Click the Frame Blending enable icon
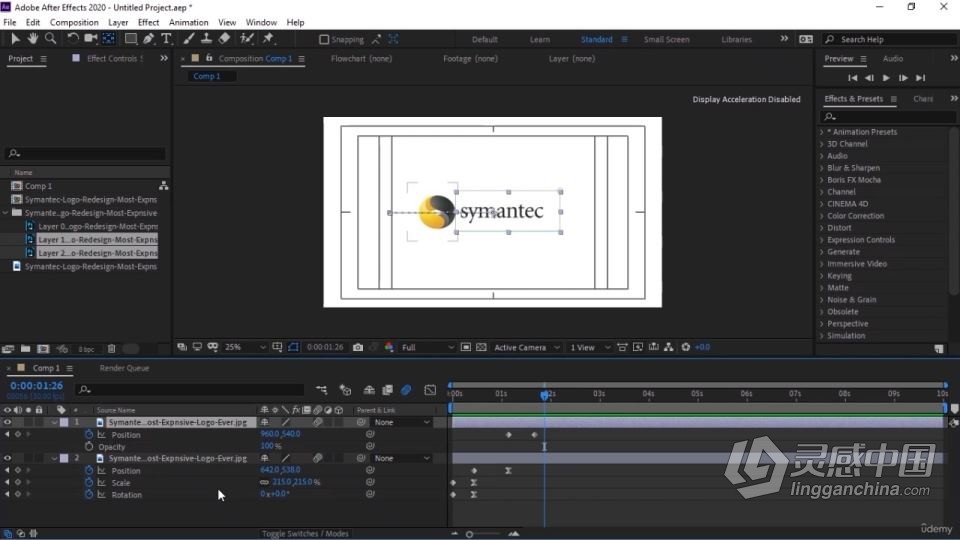This screenshot has width=960, height=540. (388, 389)
